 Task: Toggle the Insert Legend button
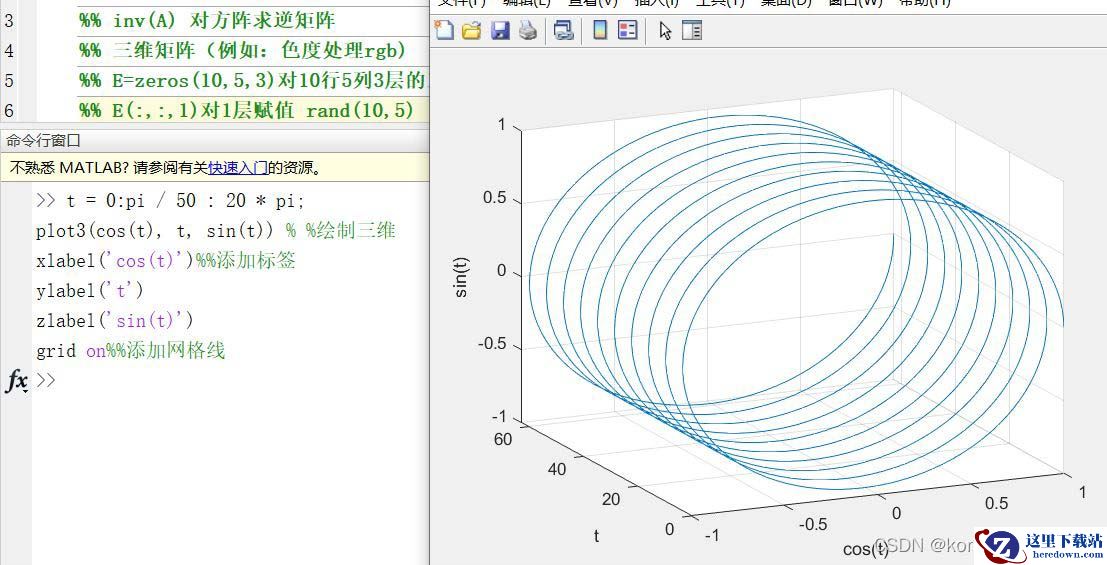628,31
